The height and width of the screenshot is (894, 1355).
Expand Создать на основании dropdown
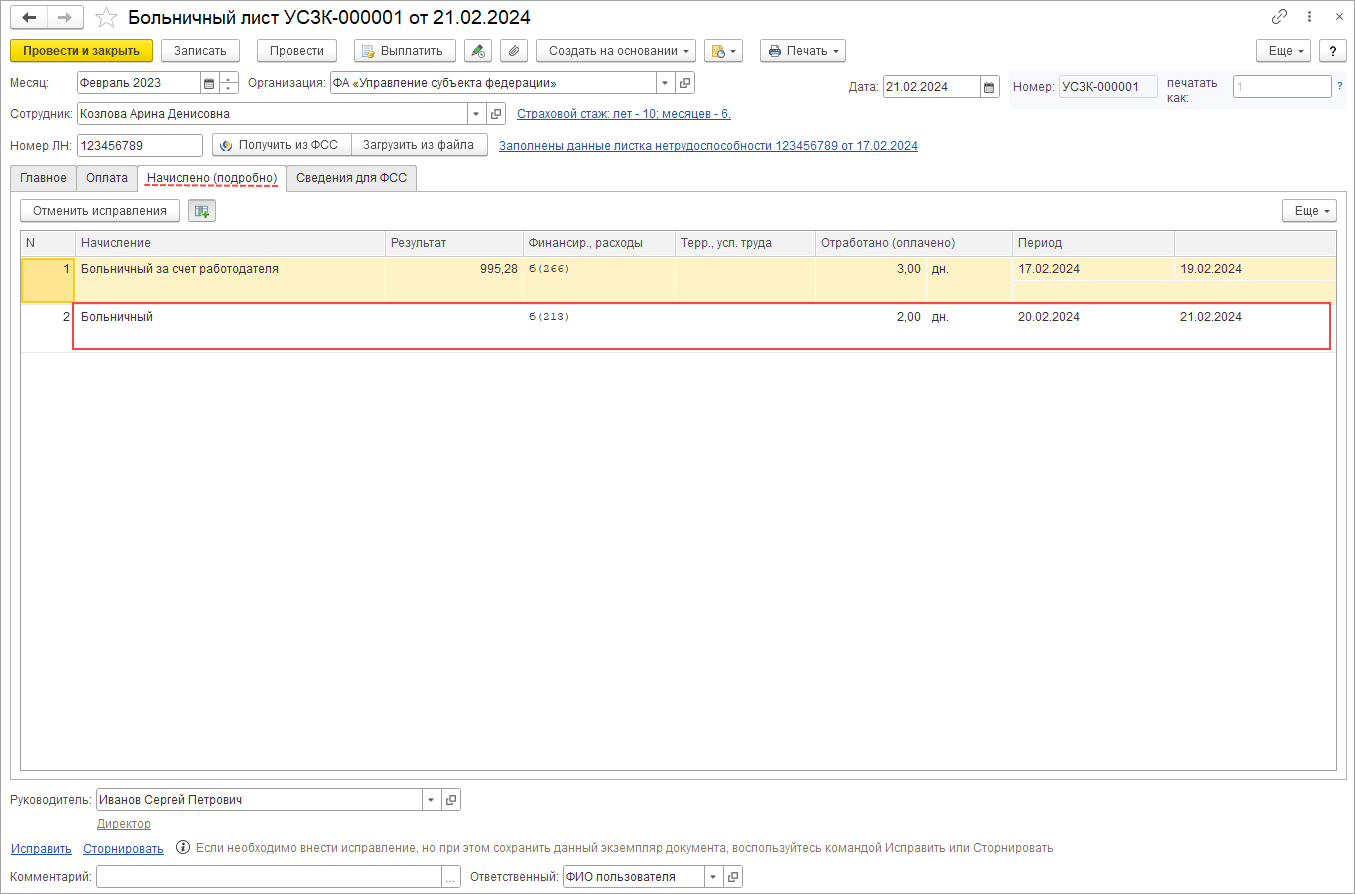(616, 50)
